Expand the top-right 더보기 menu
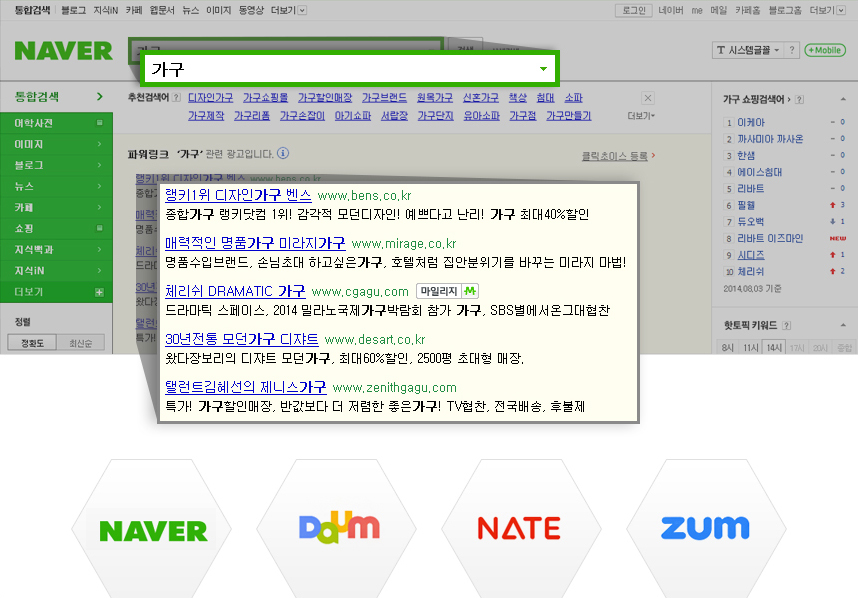 (827, 10)
